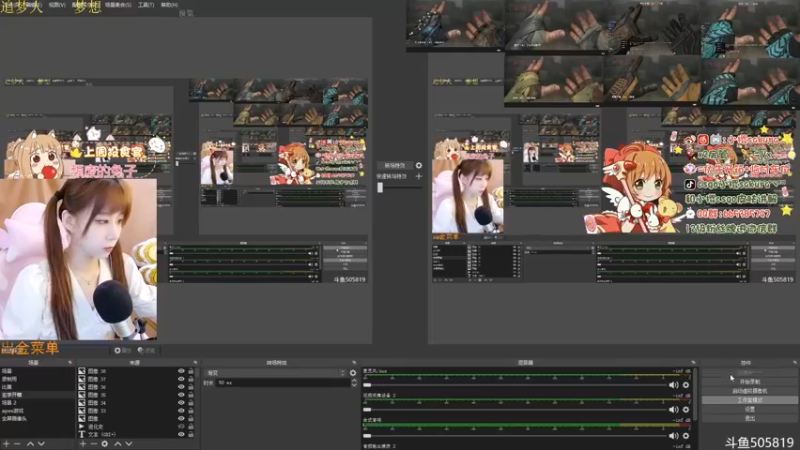Open the 工具(T) menu
This screenshot has height=450, width=800.
(x=146, y=5)
